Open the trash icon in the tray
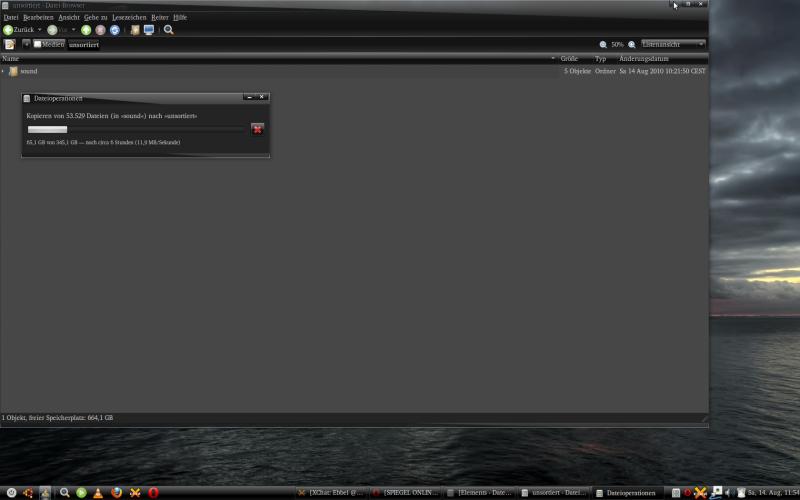This screenshot has height=500, width=800. (x=741, y=493)
